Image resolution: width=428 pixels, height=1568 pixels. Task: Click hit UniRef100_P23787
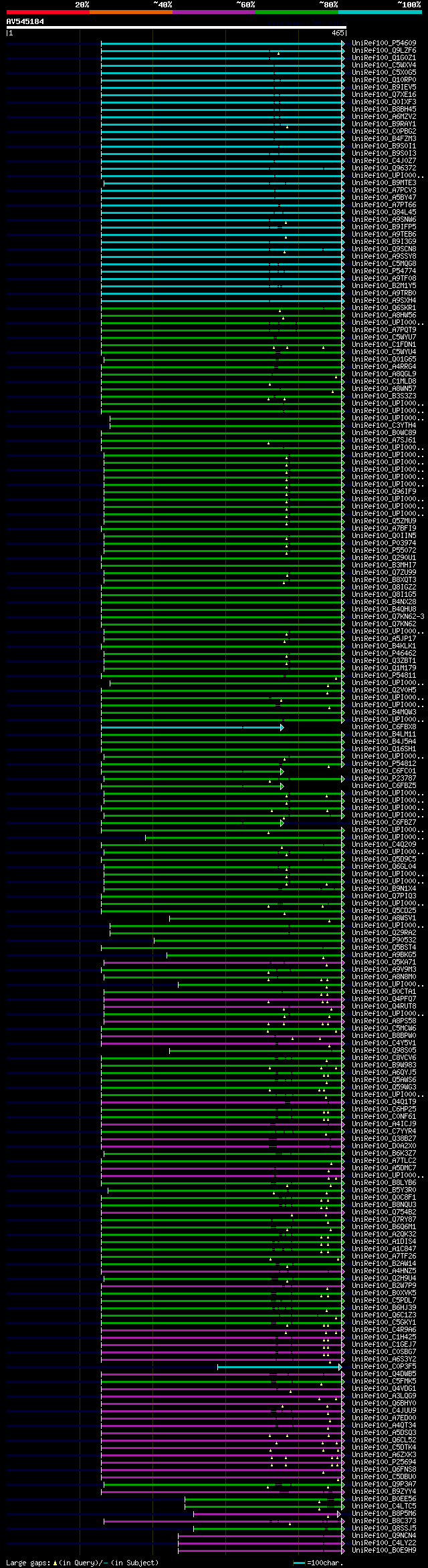(x=384, y=779)
